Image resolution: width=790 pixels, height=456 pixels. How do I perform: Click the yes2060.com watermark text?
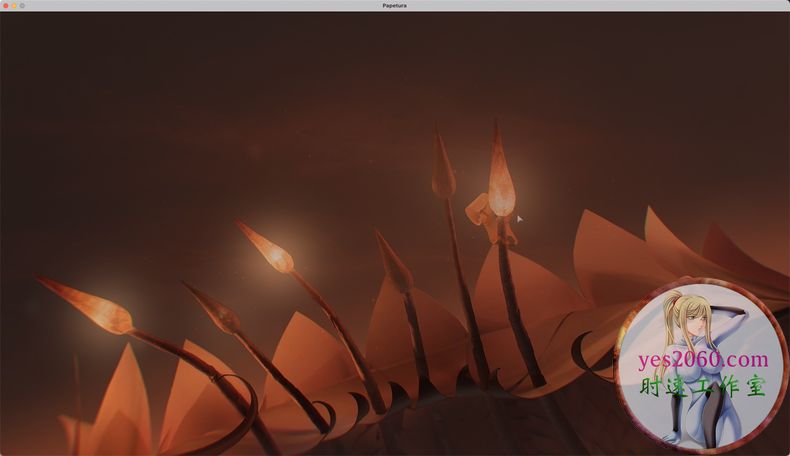click(x=704, y=361)
